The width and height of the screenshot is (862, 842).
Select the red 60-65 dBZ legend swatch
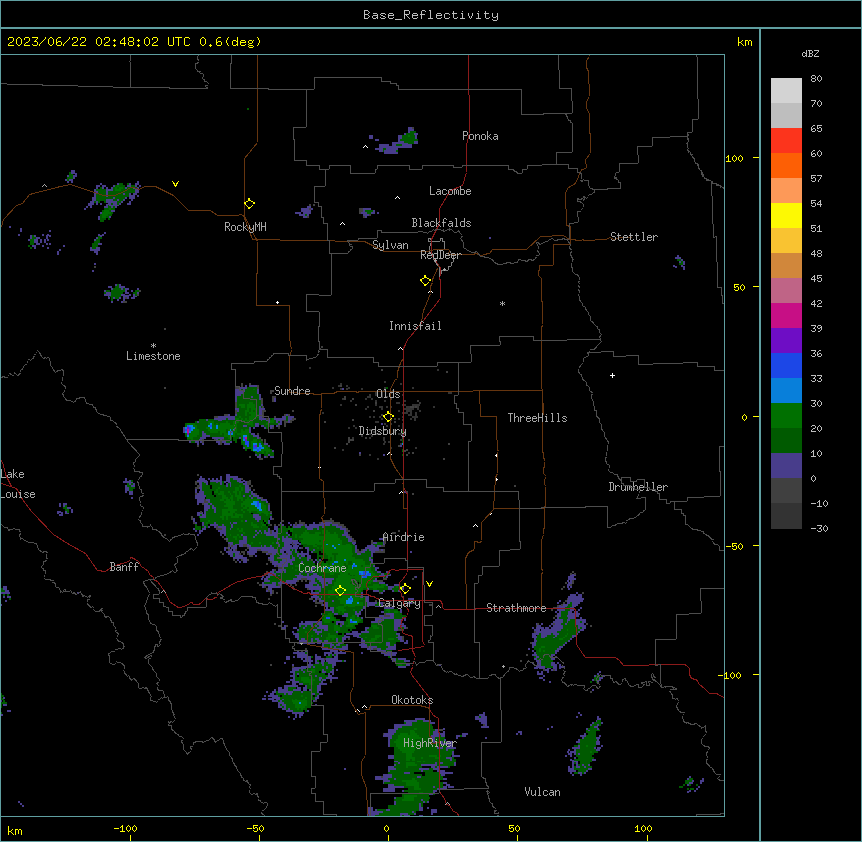point(786,141)
